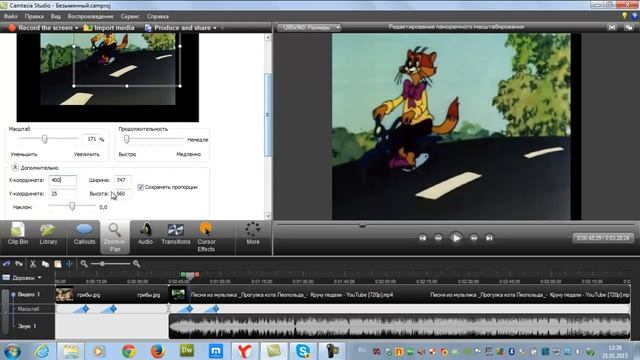Screen dimensions: 640x360
Task: Click the full screen preview icon
Action: (612, 27)
